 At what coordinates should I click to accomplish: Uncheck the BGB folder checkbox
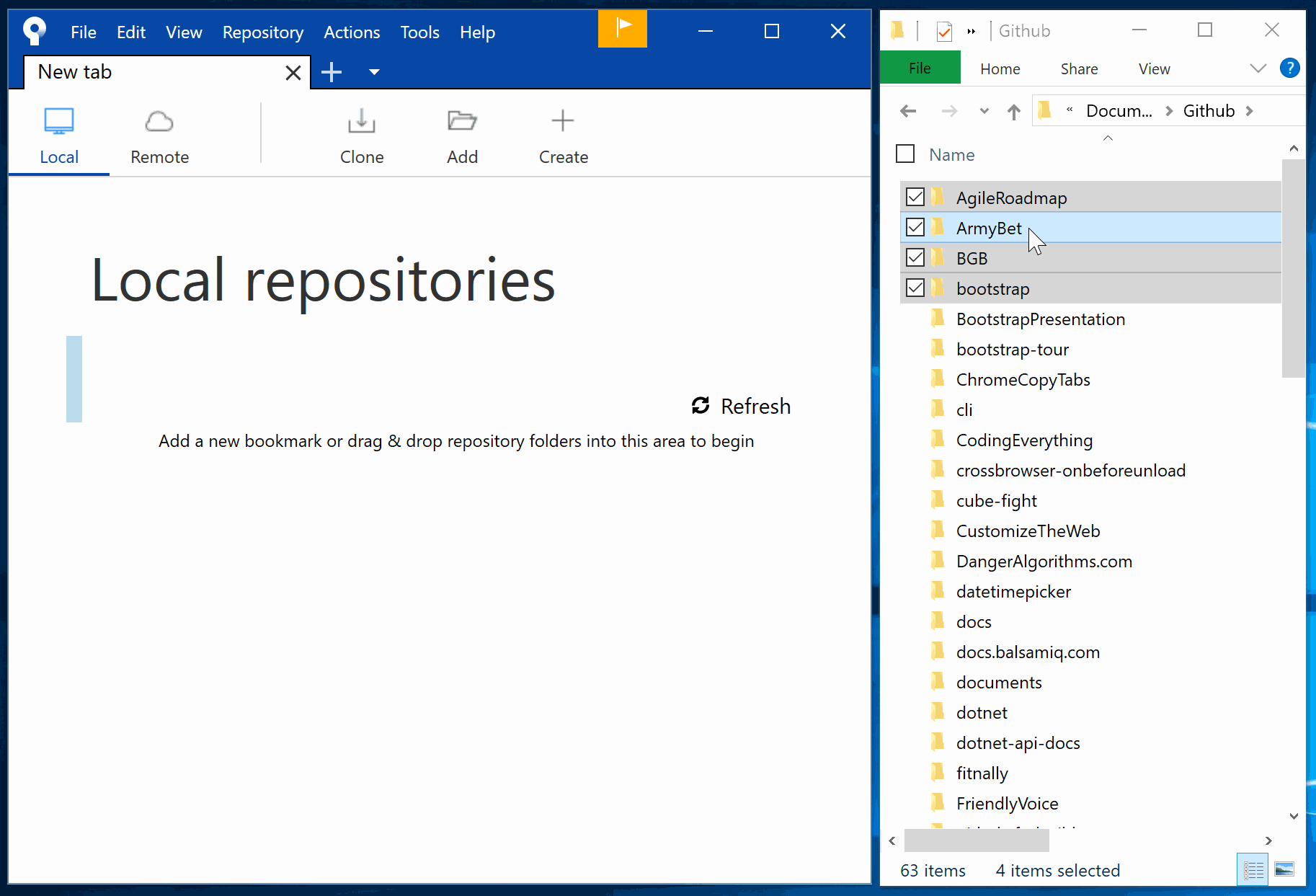915,257
